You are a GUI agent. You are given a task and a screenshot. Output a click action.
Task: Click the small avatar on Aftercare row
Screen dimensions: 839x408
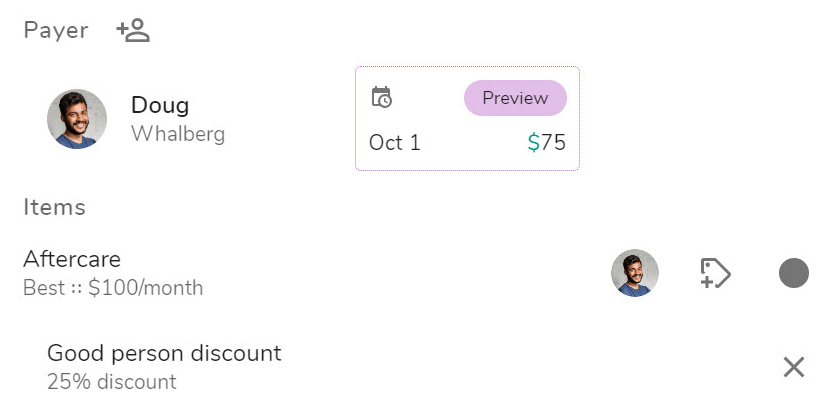[635, 273]
